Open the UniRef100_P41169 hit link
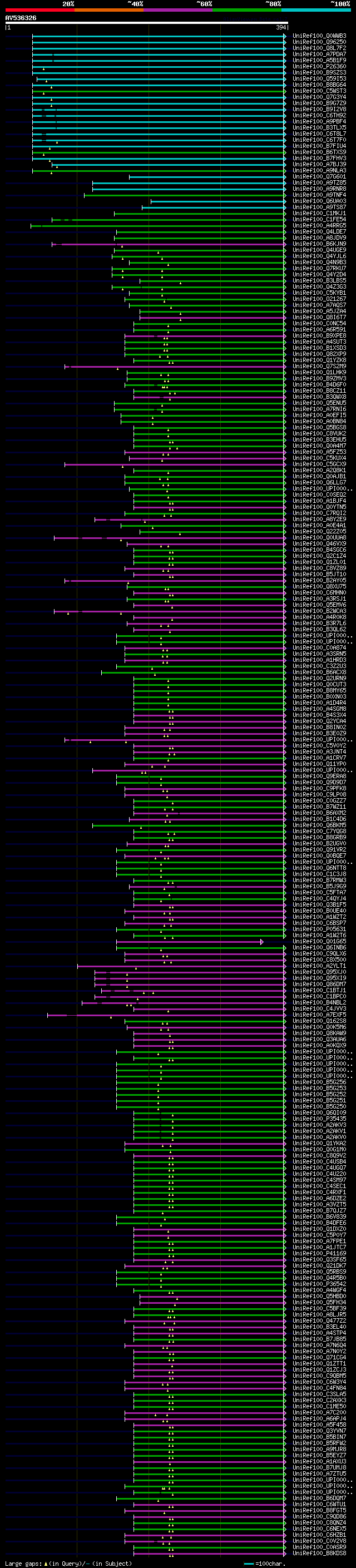 (319, 1253)
